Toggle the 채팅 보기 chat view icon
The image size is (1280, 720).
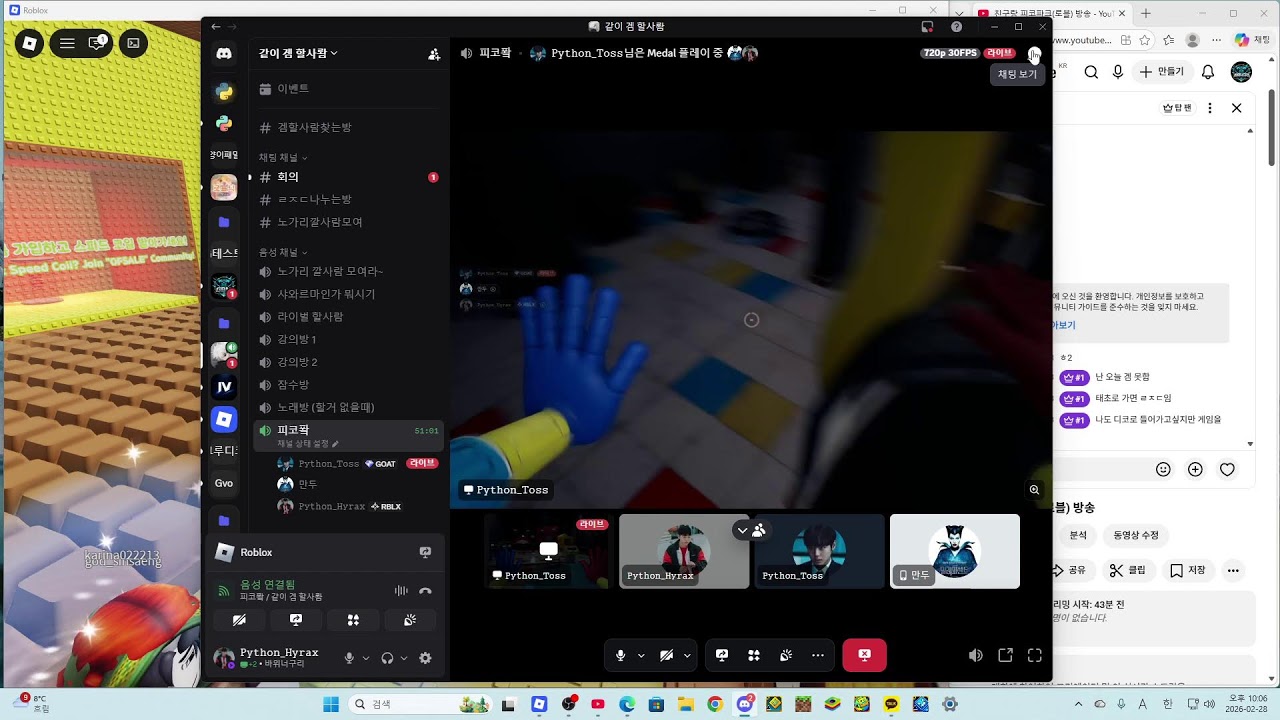[x=1034, y=53]
